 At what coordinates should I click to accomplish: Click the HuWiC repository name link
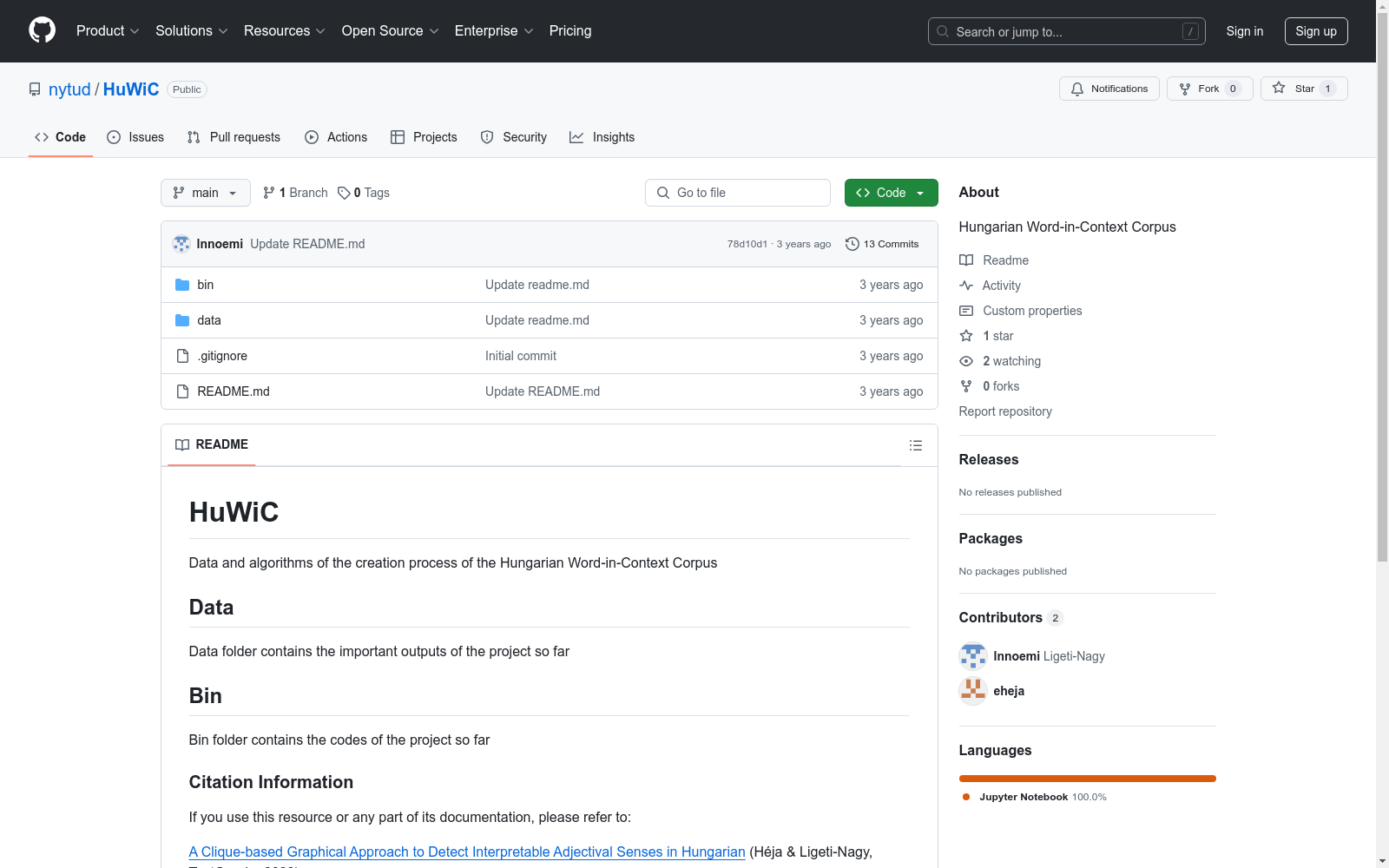131,89
